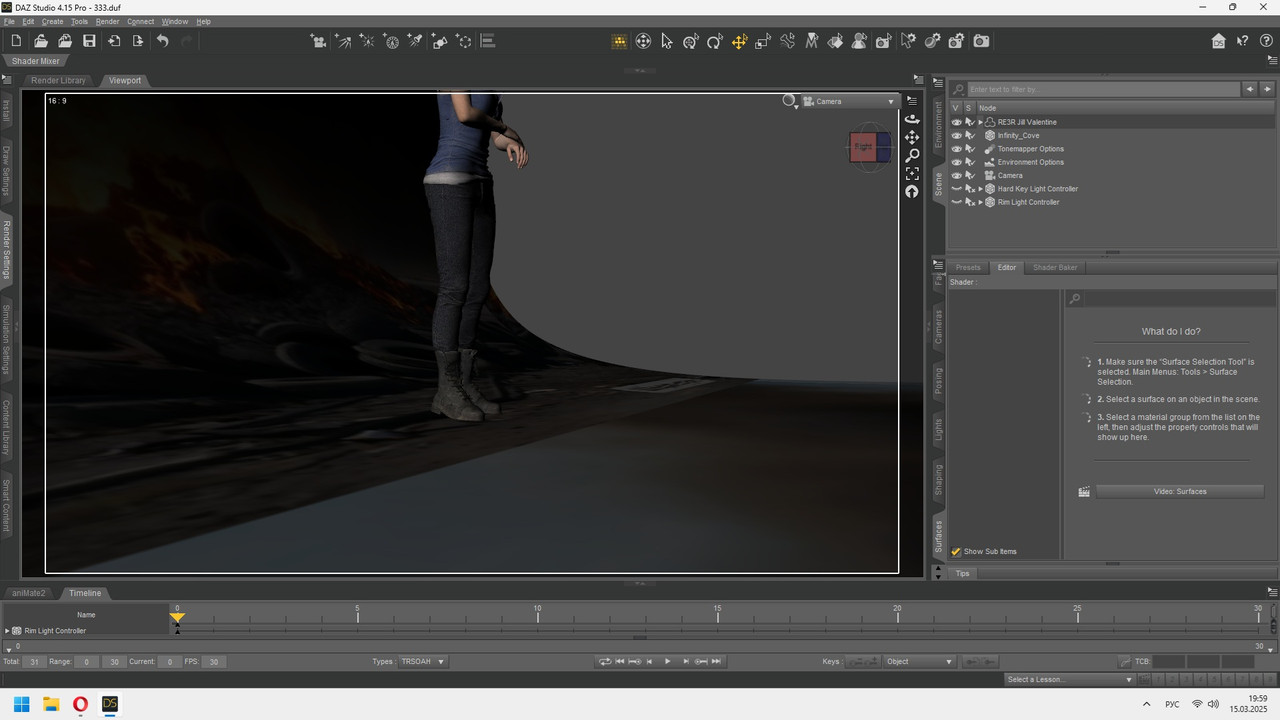
Task: Switch to the Render Library tab
Action: point(58,80)
